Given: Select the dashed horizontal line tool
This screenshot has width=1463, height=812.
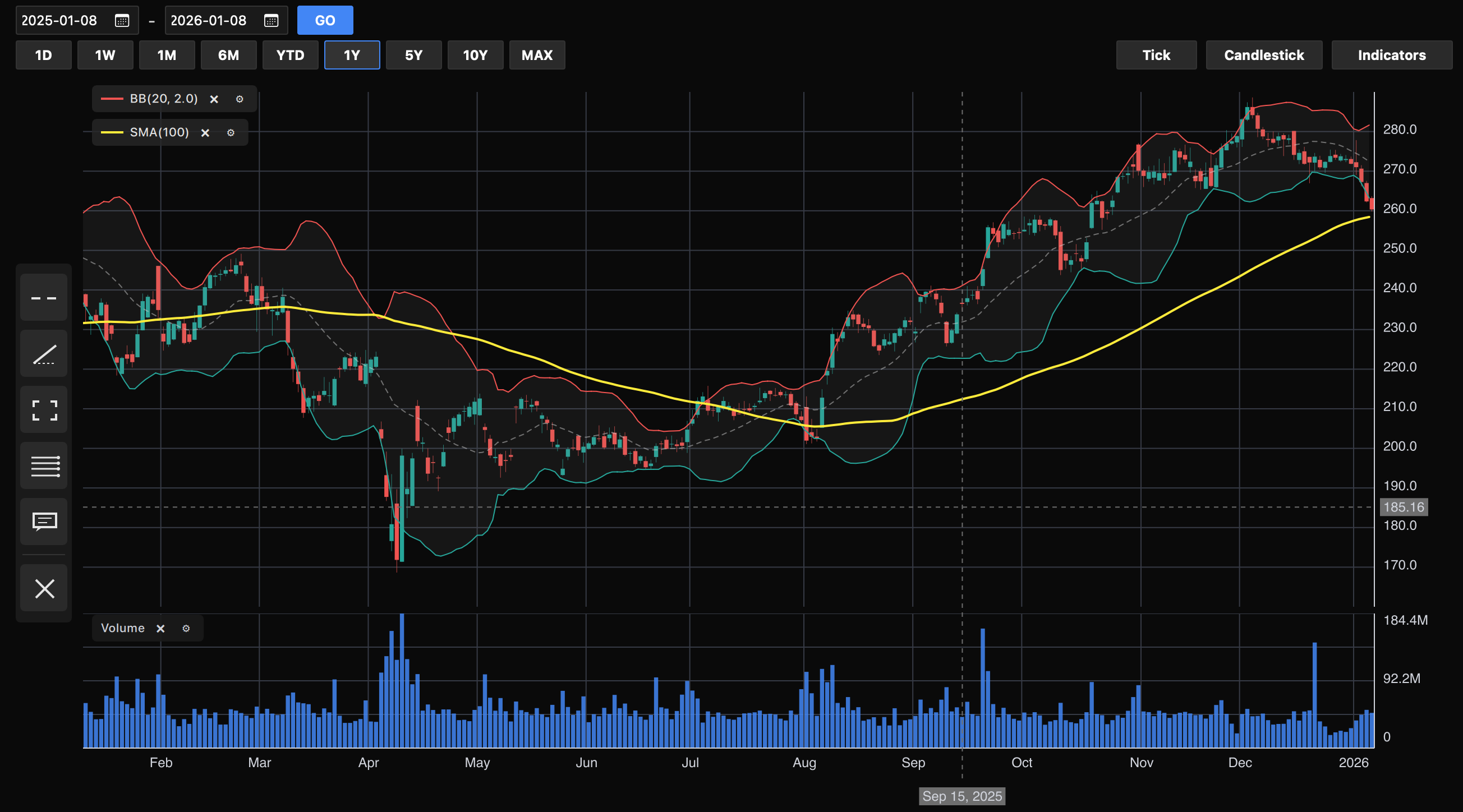Looking at the screenshot, I should coord(44,298).
